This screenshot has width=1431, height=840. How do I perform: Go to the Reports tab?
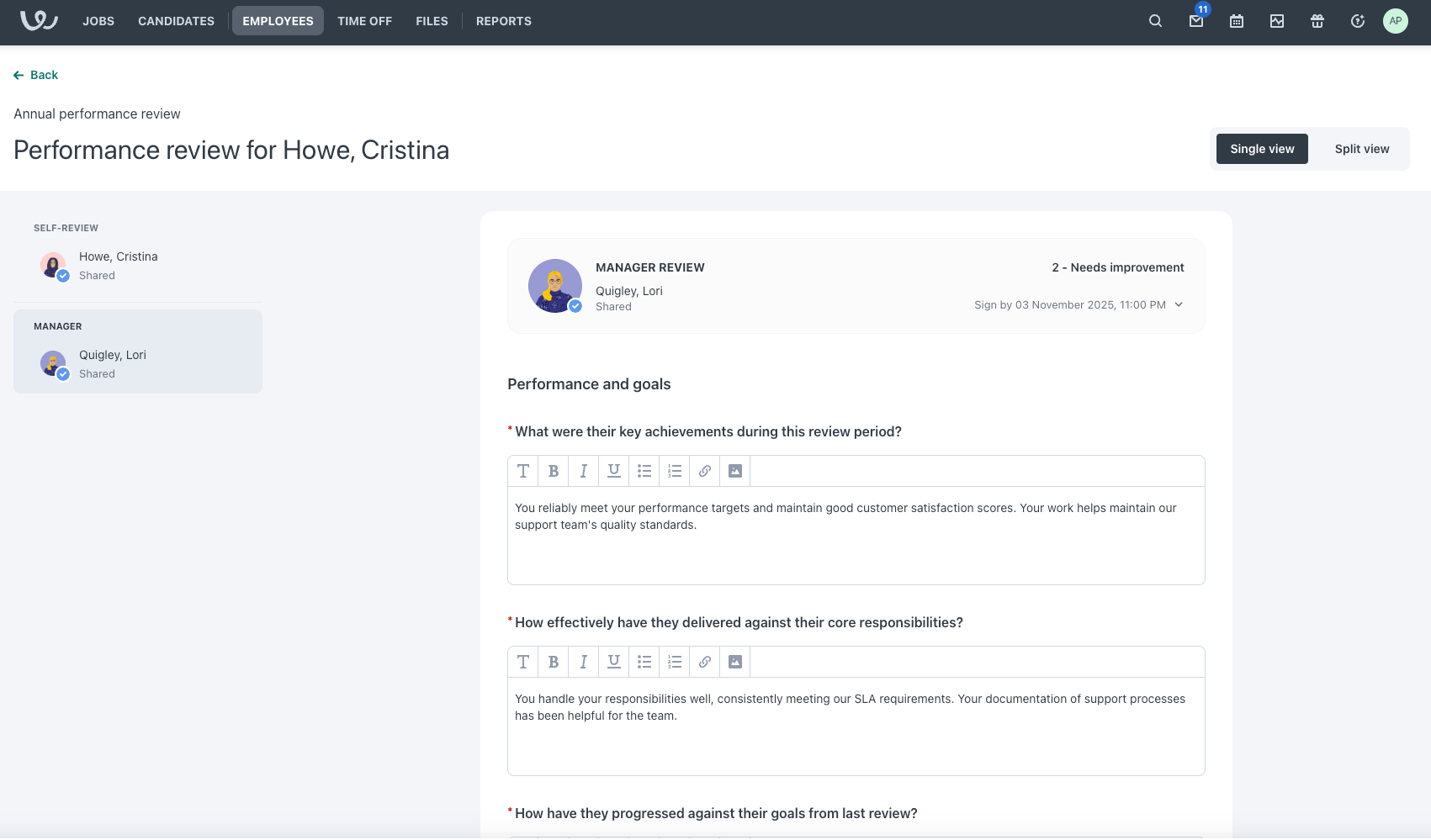coord(503,21)
